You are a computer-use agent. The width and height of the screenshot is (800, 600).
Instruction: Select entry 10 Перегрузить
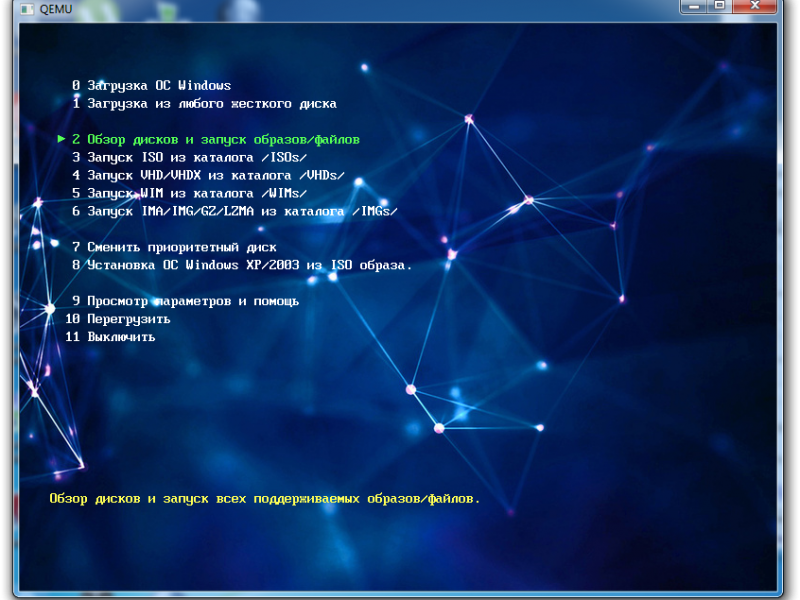(118, 319)
